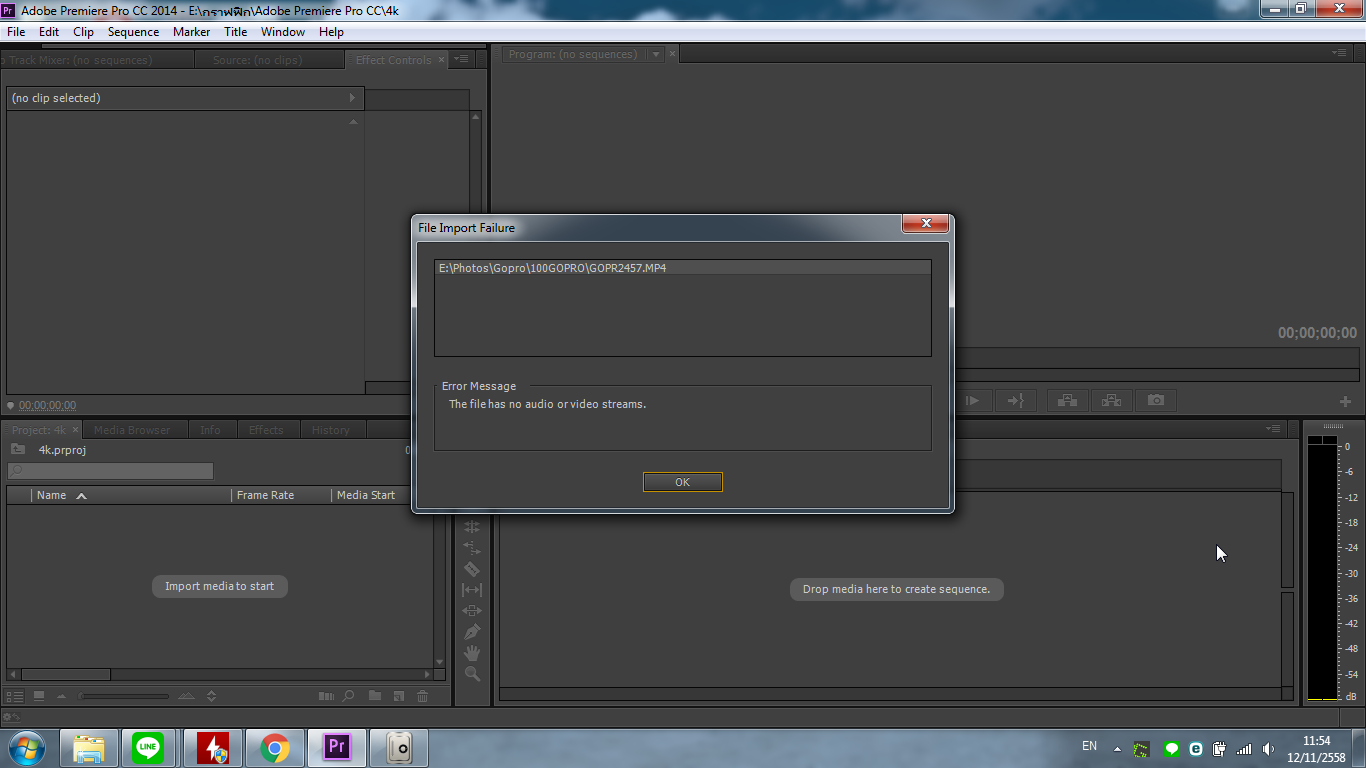The width and height of the screenshot is (1366, 768).
Task: Close the Project: 4k tab
Action: 75,430
